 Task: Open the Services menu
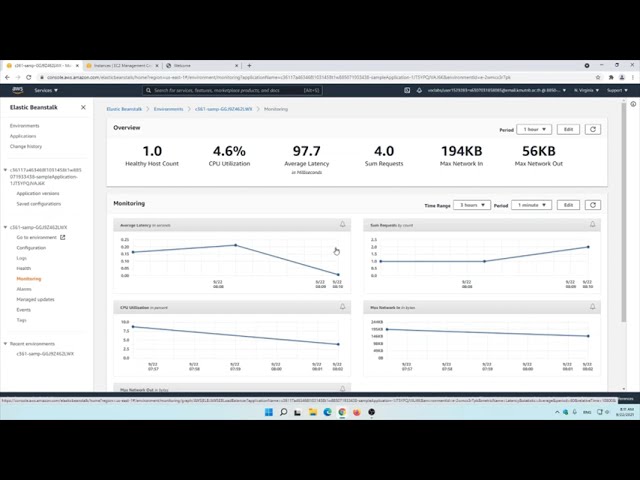point(46,90)
